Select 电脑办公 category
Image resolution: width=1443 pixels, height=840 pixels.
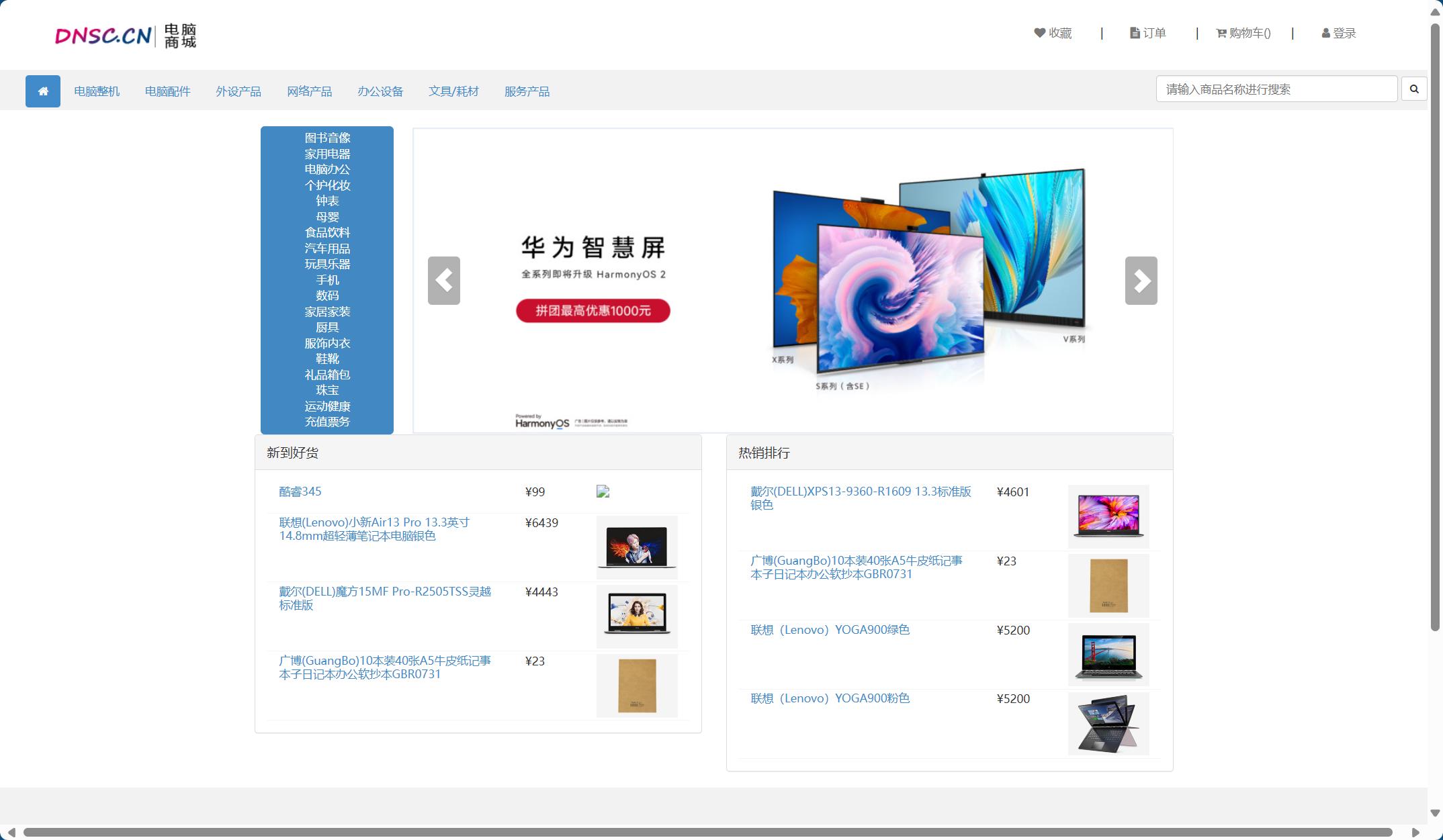(327, 169)
